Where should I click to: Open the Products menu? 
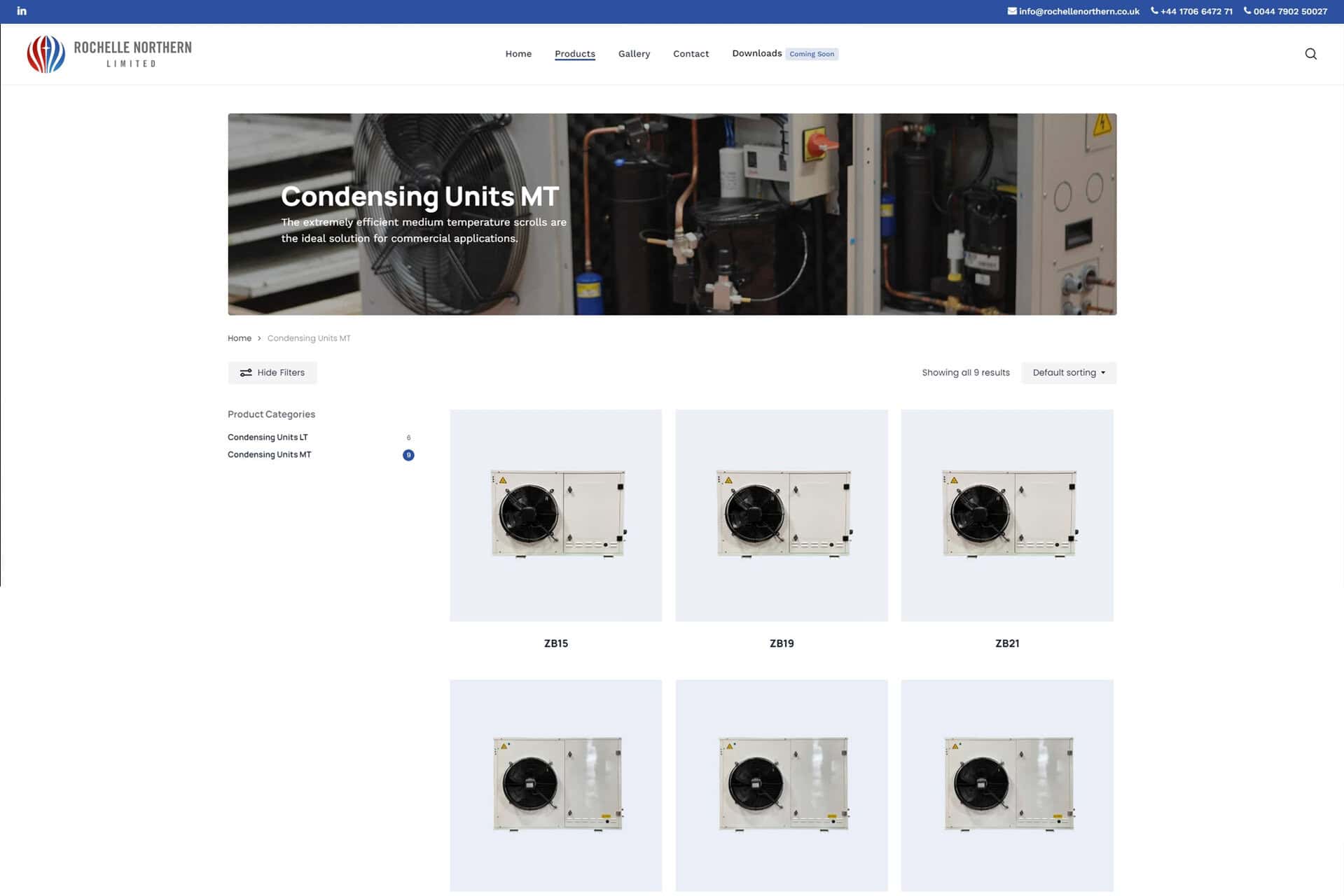coord(574,54)
